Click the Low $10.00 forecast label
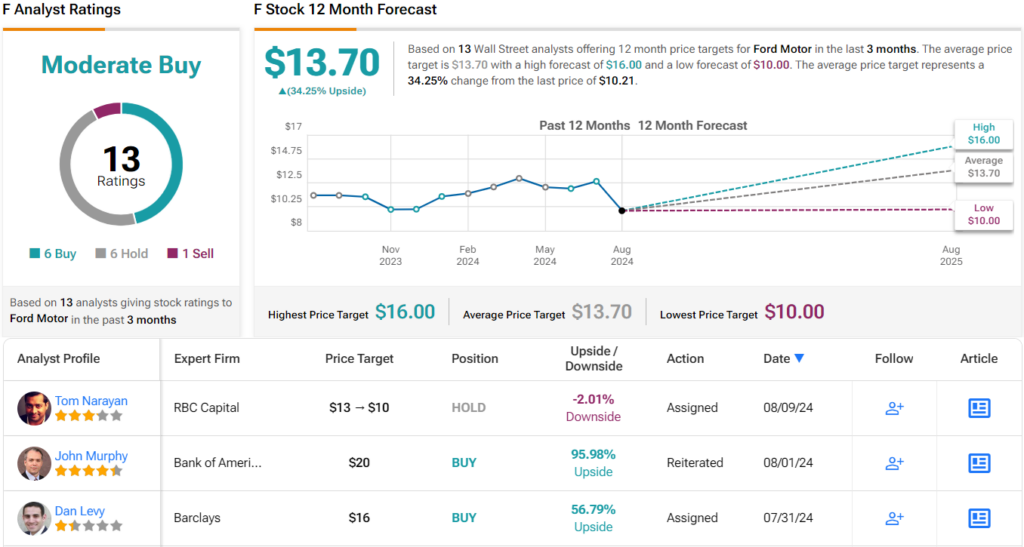The width and height of the screenshot is (1024, 547). pos(983,214)
